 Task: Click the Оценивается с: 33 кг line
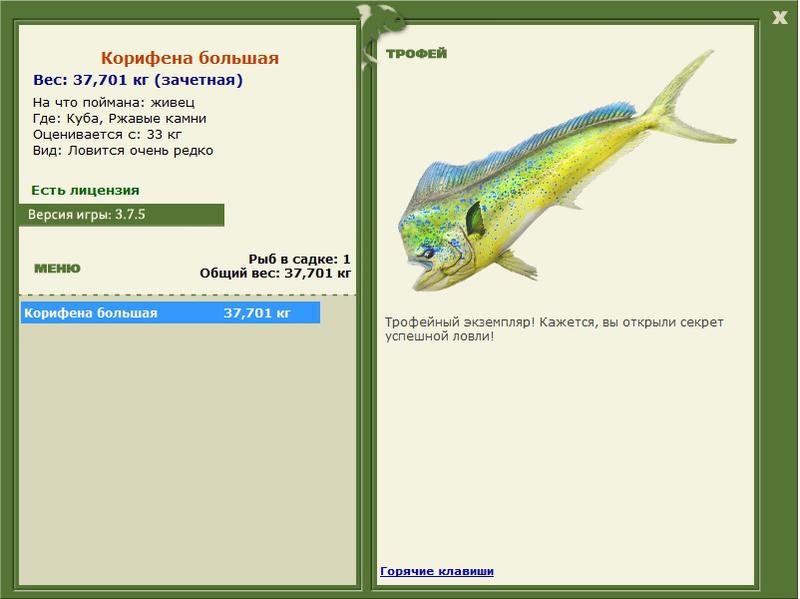pyautogui.click(x=107, y=134)
